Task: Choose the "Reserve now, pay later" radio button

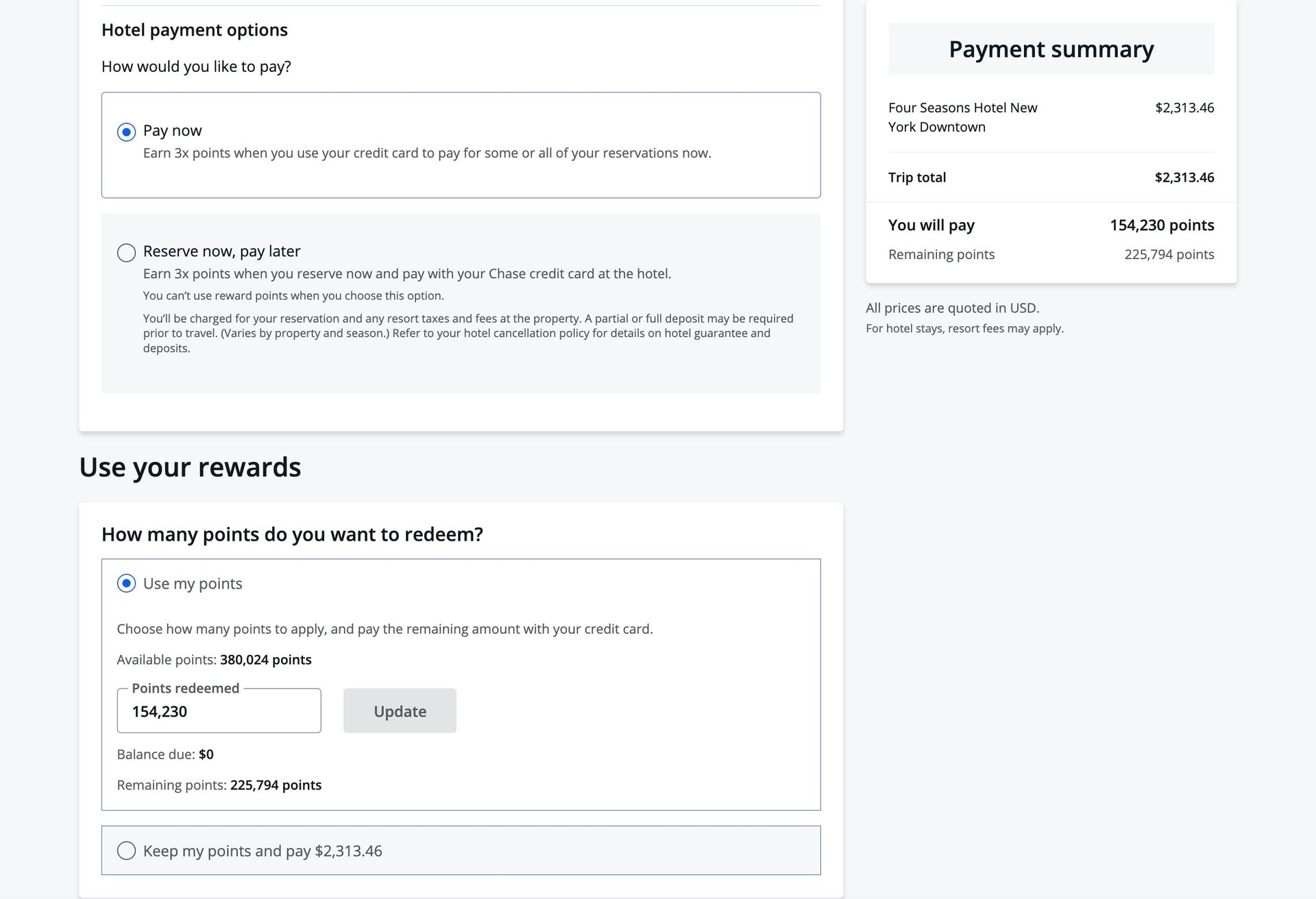Action: click(126, 253)
